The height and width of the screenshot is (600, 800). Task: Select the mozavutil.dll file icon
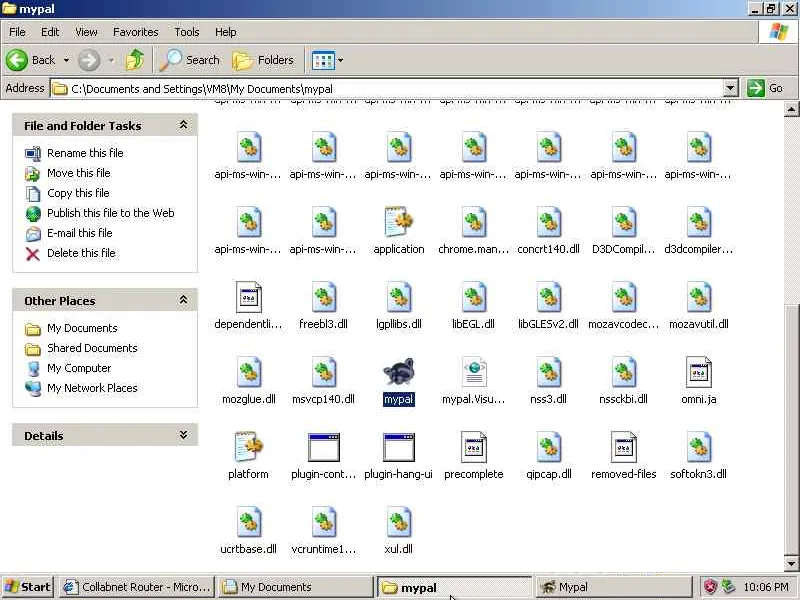point(698,297)
